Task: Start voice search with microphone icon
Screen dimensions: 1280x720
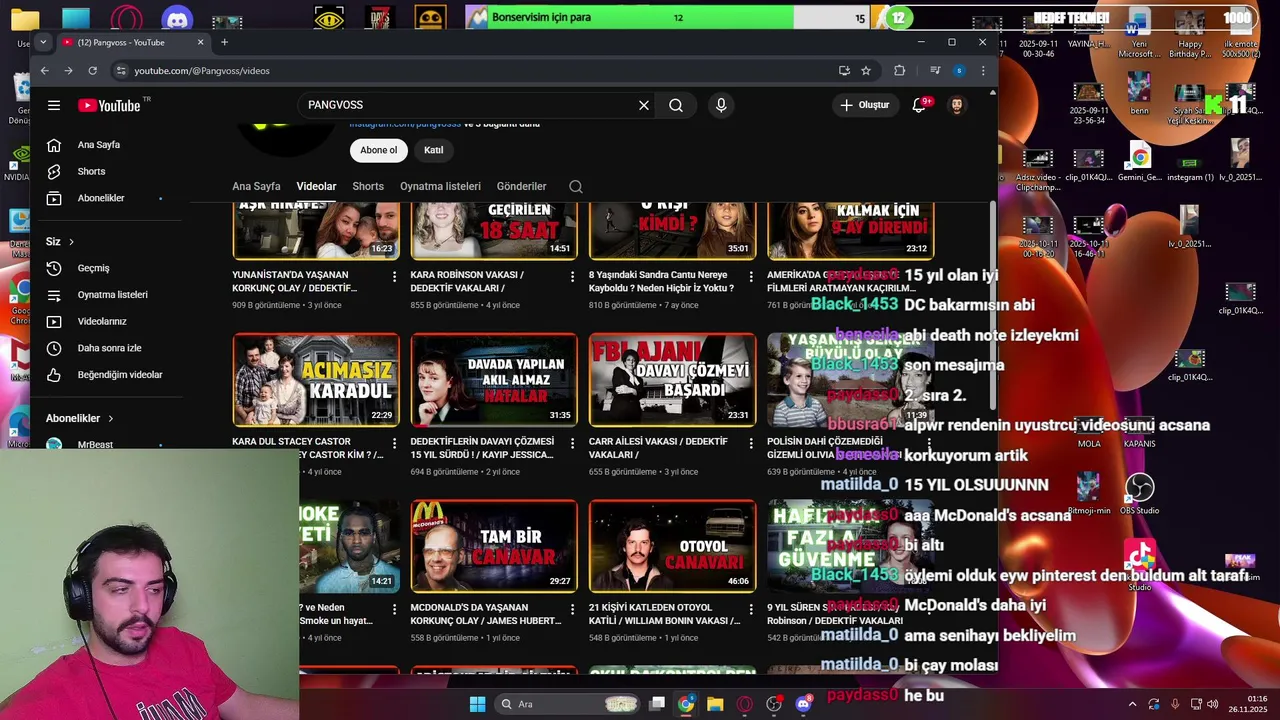Action: click(721, 105)
